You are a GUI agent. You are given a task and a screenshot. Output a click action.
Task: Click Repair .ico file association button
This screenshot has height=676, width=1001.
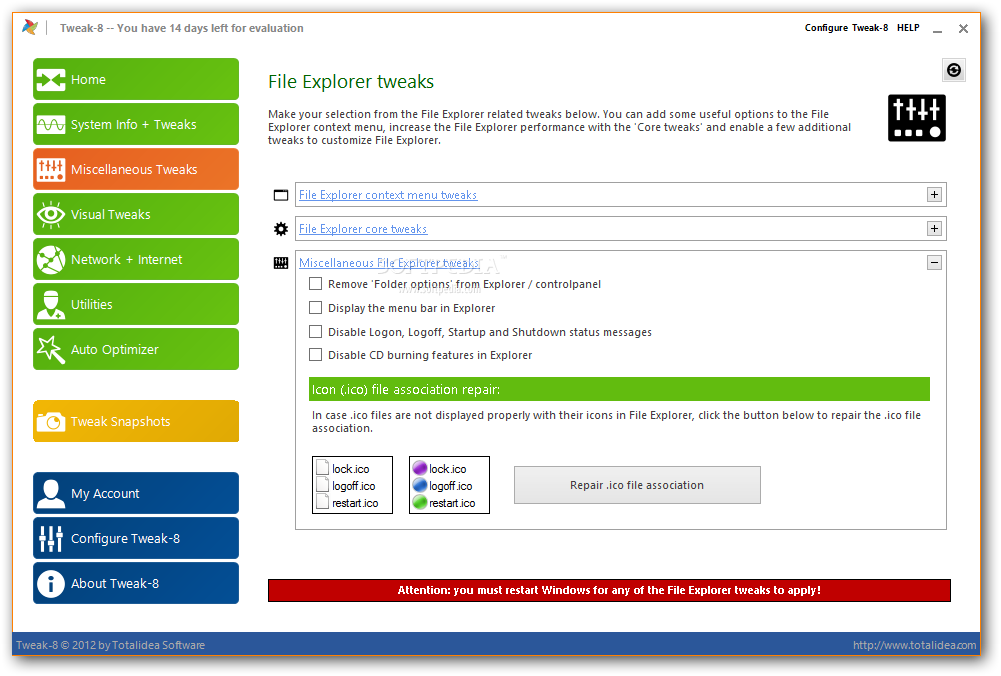pos(637,485)
